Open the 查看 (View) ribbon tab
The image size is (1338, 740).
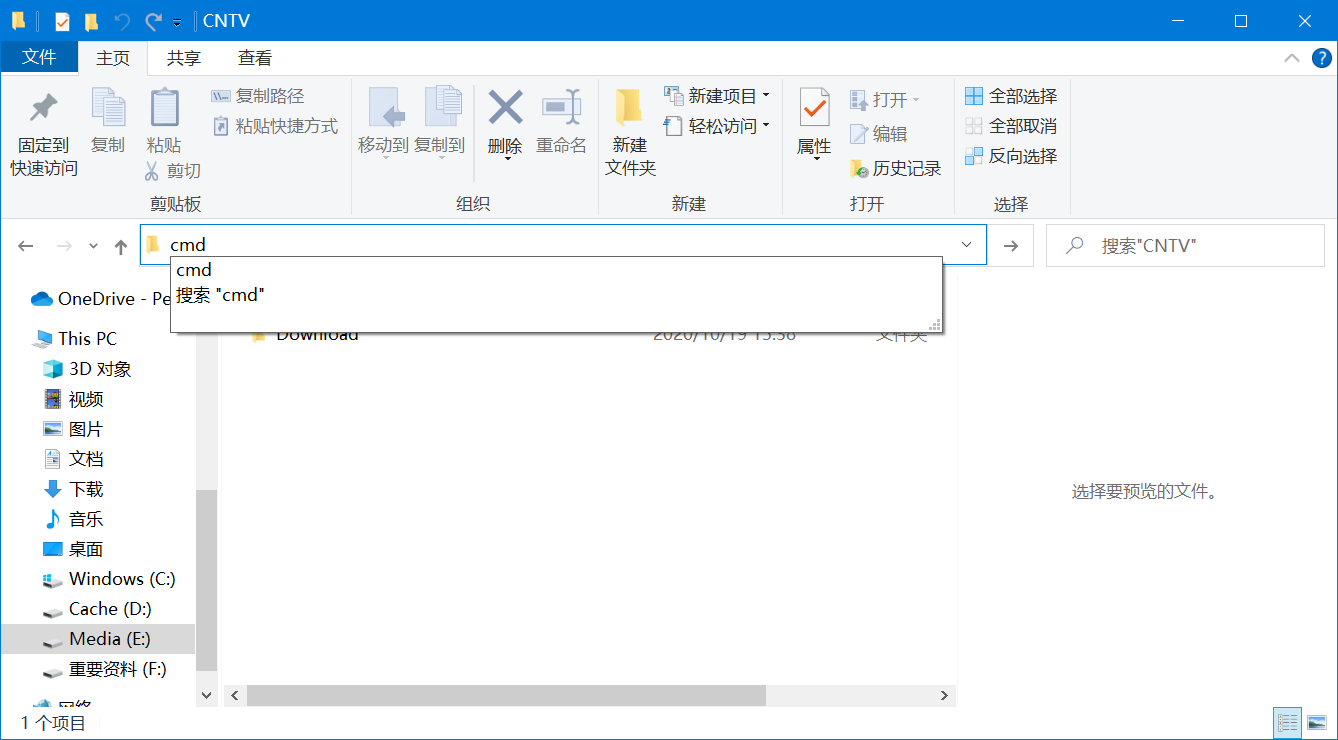(x=254, y=58)
